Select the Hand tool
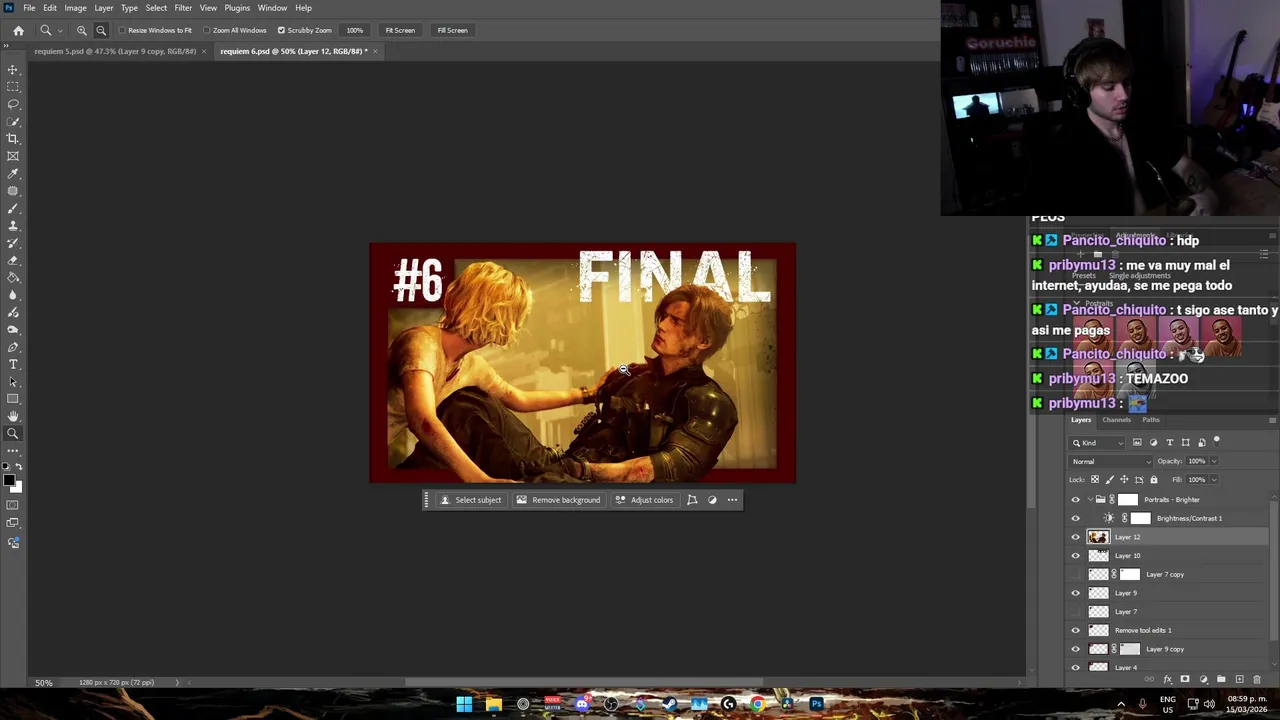1280x720 pixels. coord(13,416)
